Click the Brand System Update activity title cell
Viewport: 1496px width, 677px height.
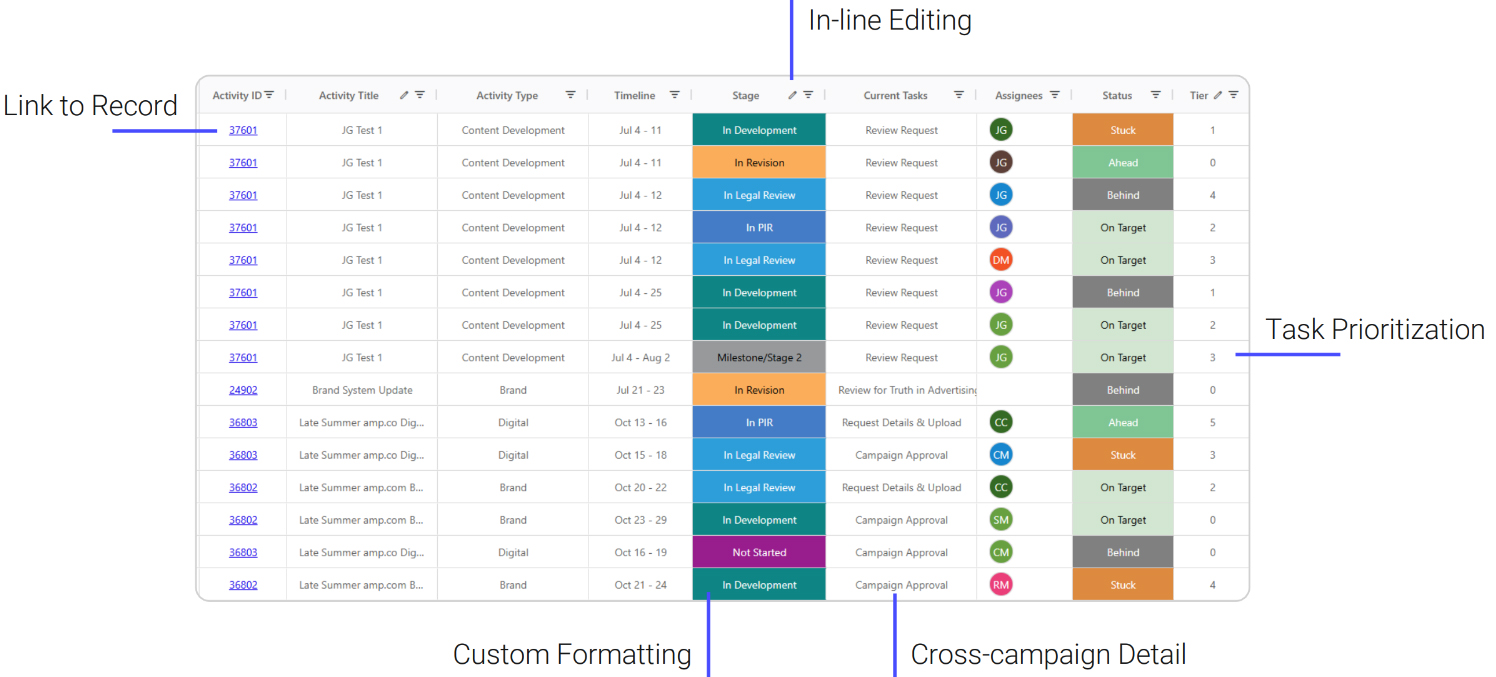[x=362, y=390]
